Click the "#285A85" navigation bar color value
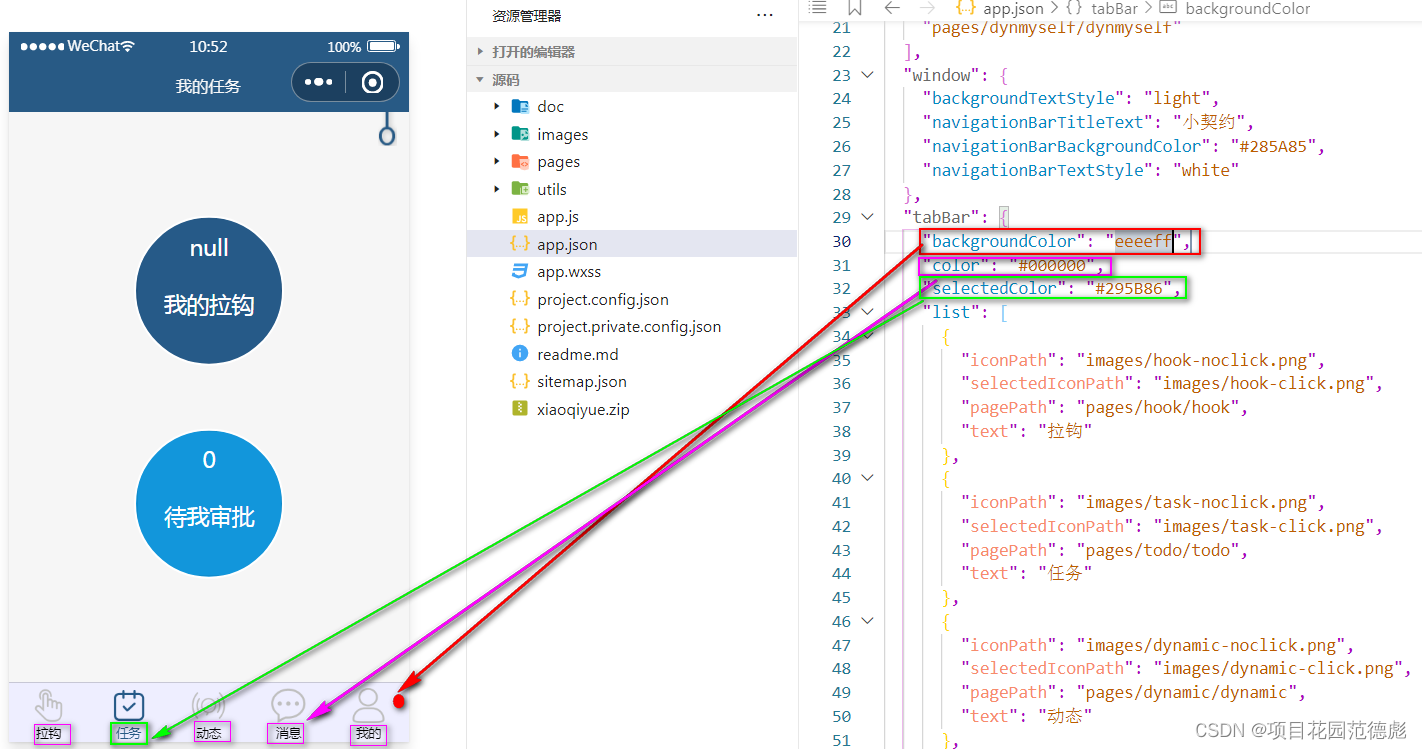Viewport: 1422px width, 749px height. [1277, 146]
